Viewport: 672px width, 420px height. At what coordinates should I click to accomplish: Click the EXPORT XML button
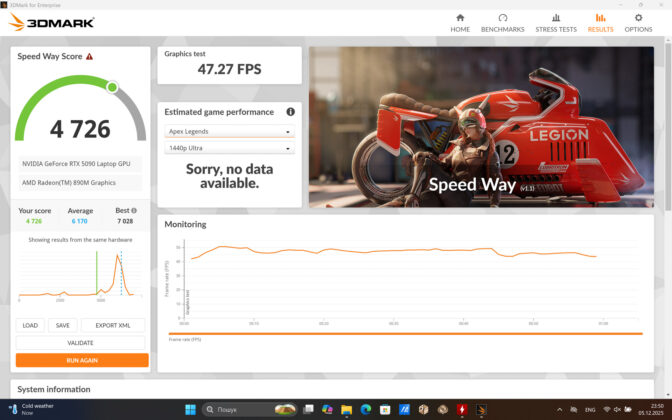click(x=113, y=325)
